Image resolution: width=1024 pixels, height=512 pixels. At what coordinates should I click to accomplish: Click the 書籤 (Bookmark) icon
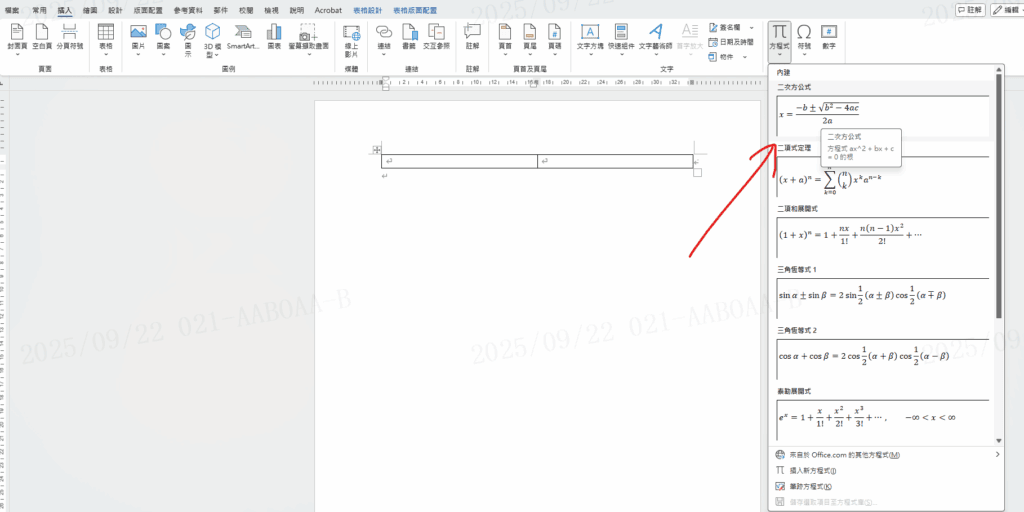click(x=408, y=38)
